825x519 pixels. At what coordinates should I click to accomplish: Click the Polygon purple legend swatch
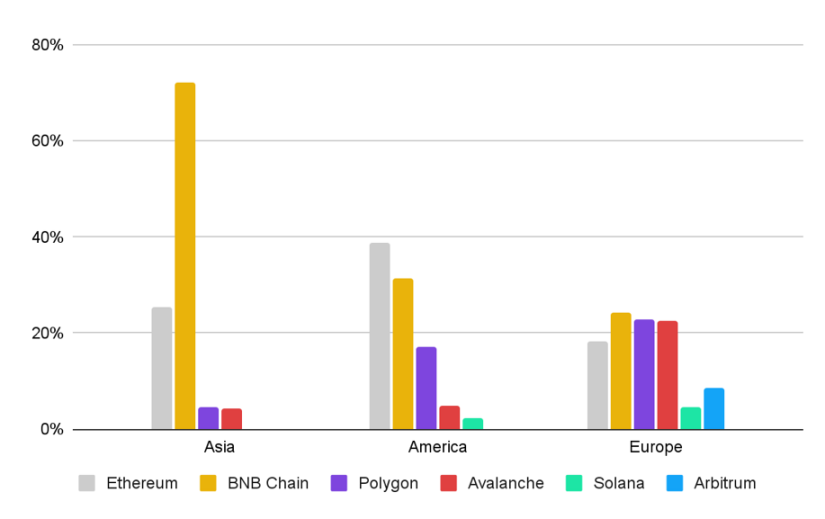339,483
